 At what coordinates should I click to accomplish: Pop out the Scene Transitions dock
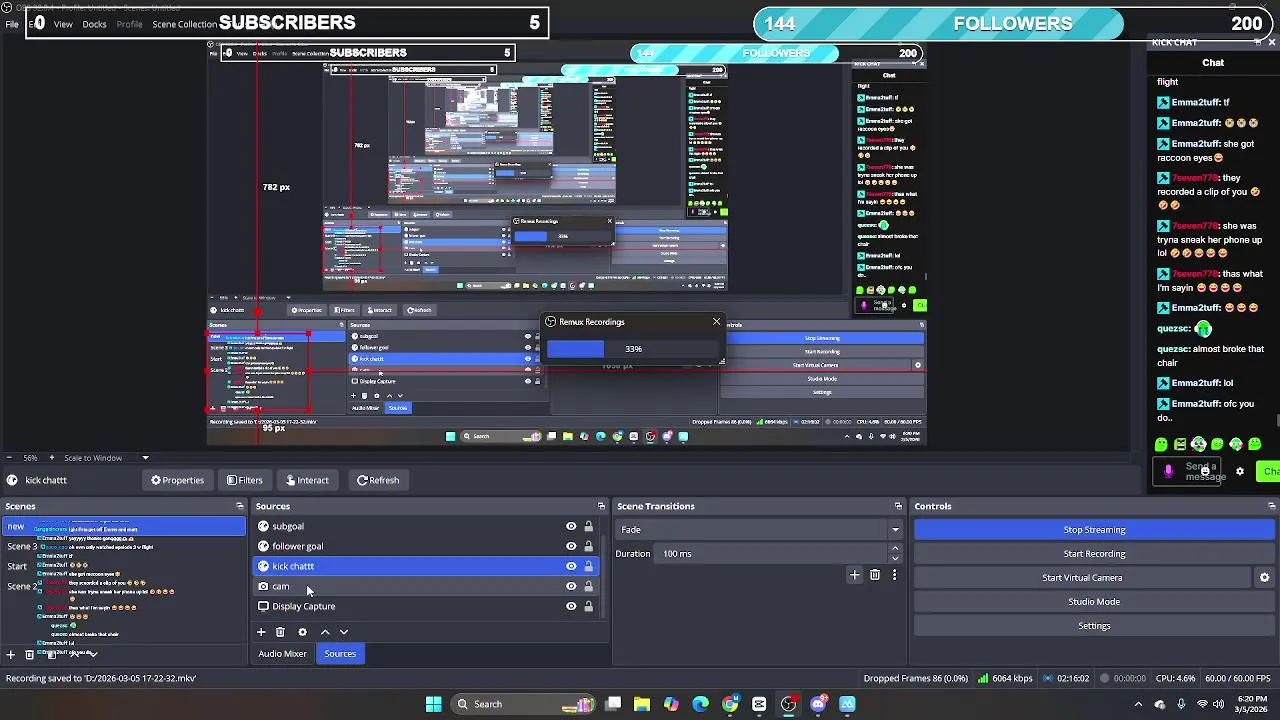[898, 506]
